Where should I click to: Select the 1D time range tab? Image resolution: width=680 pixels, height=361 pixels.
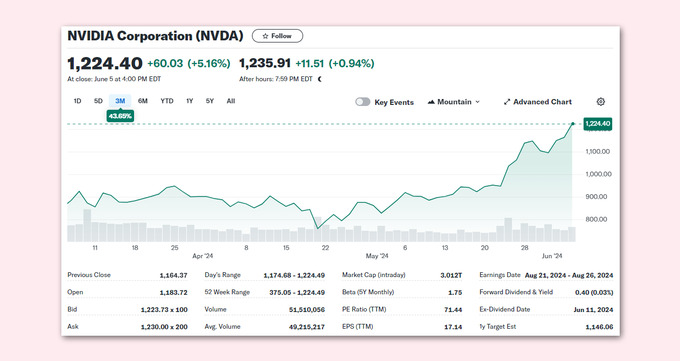click(77, 101)
